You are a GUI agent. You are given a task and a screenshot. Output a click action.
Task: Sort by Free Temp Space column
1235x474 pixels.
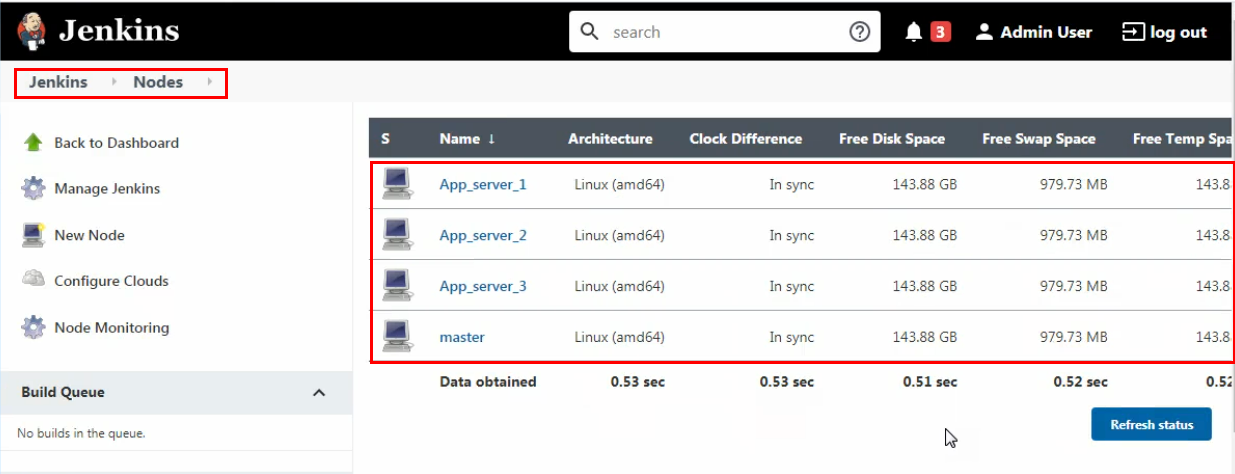[x=1182, y=139]
